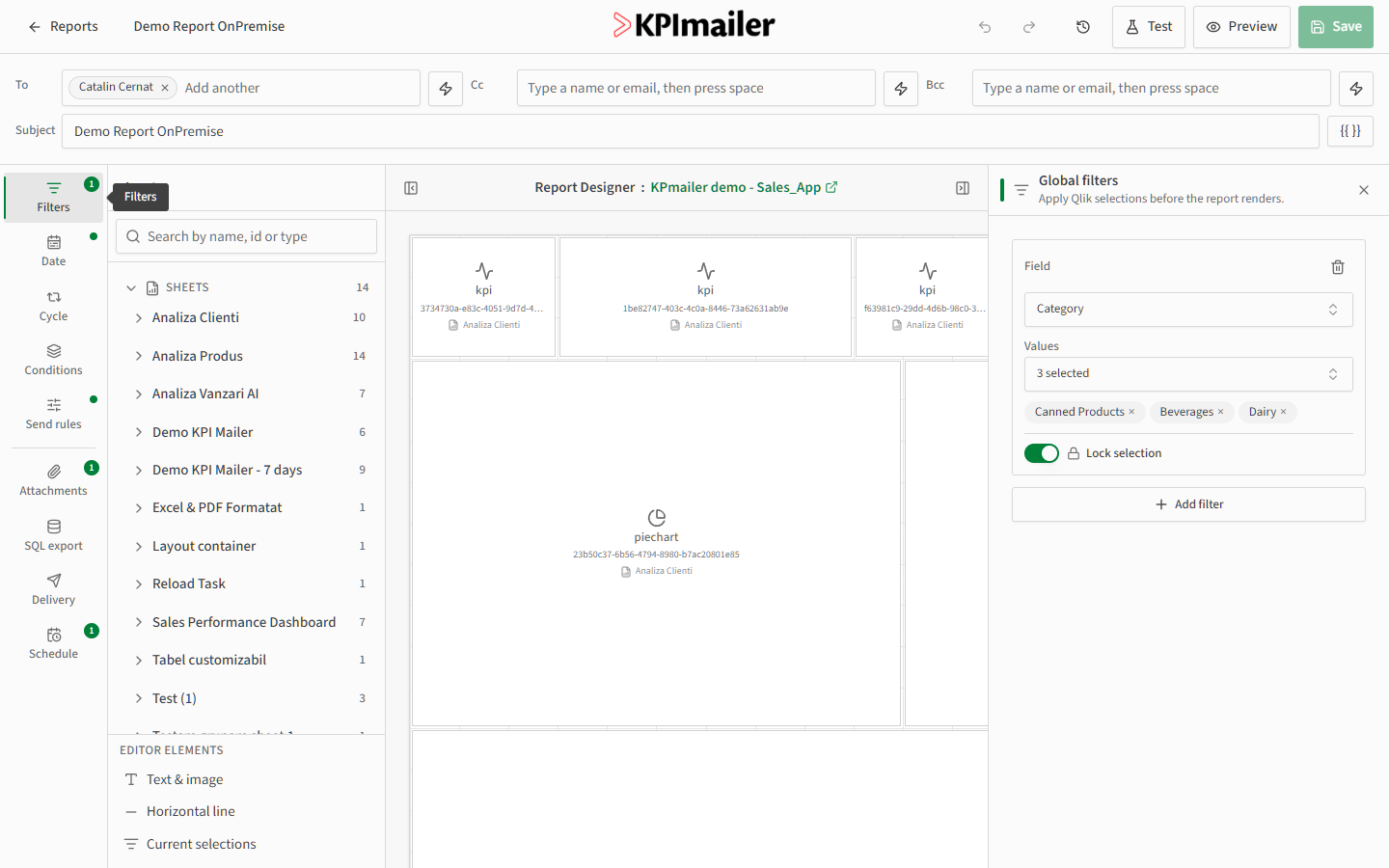Delete the Category filter with trash icon

(1338, 267)
